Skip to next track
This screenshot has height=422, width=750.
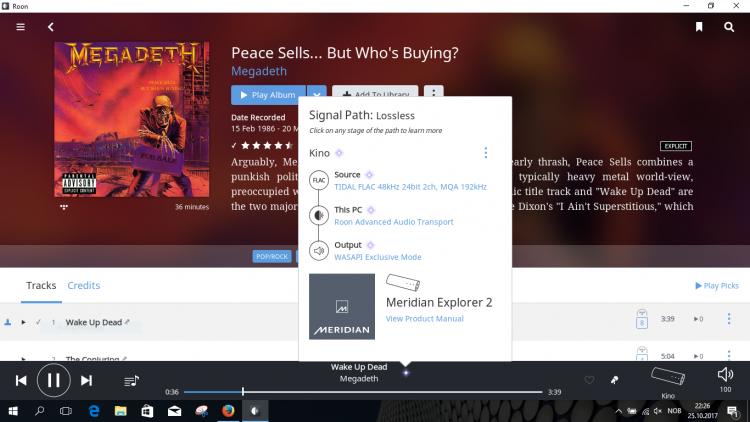pyautogui.click(x=86, y=380)
